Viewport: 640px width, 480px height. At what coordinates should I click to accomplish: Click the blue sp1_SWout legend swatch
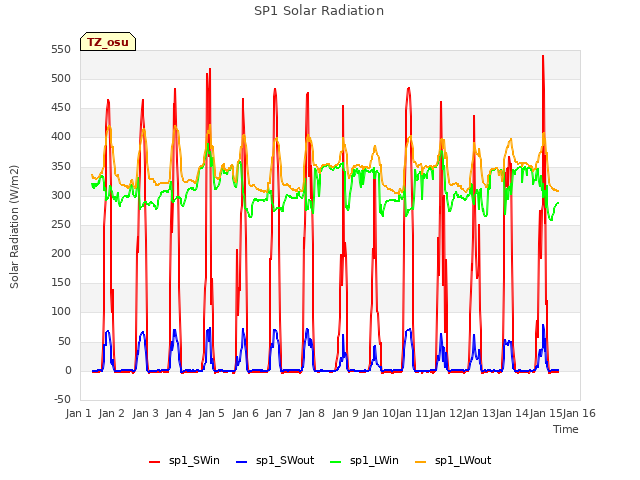[242, 462]
